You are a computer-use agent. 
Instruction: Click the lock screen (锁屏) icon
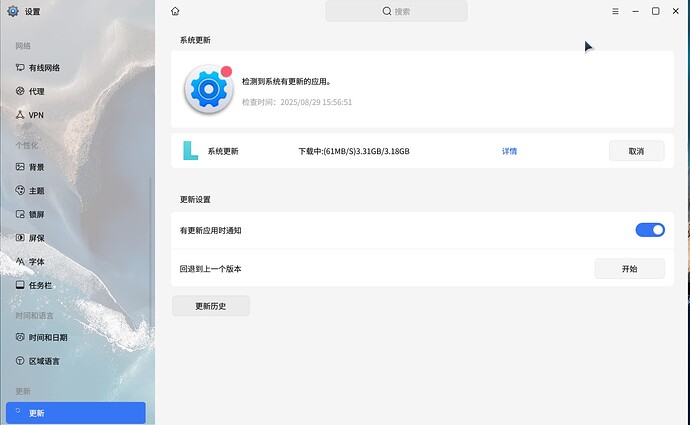point(20,214)
